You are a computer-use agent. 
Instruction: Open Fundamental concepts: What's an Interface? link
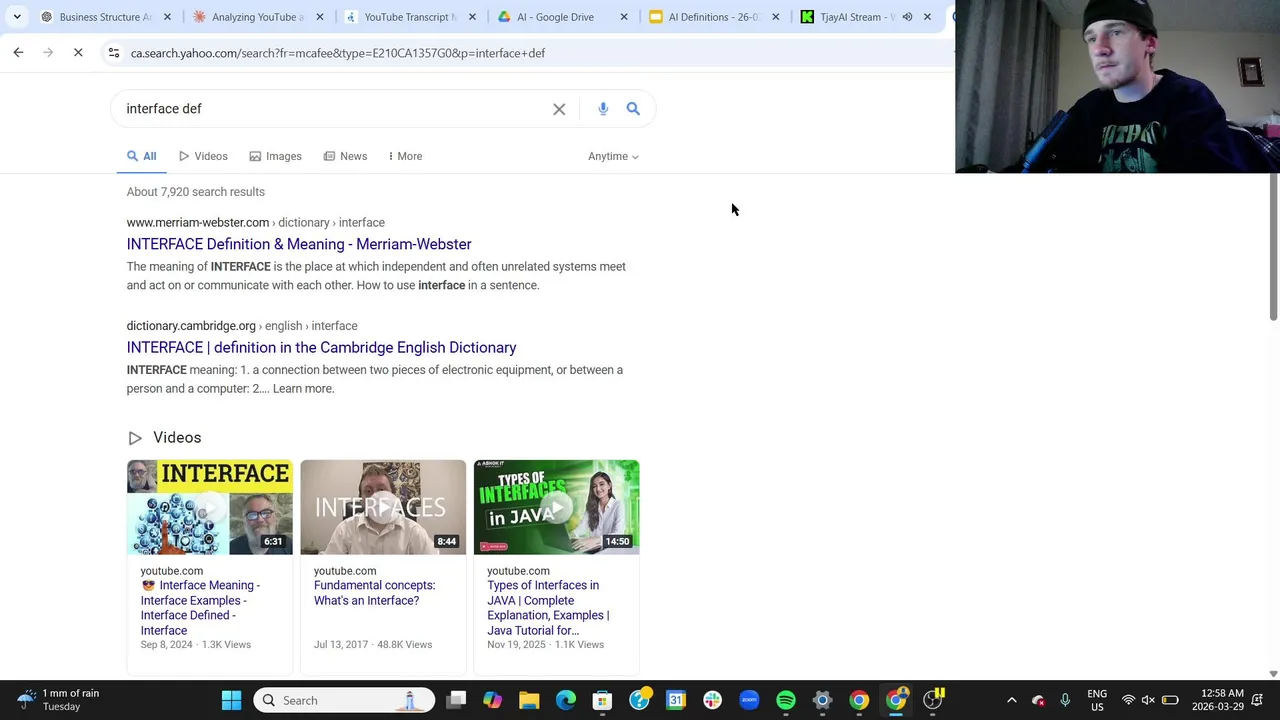pyautogui.click(x=374, y=593)
